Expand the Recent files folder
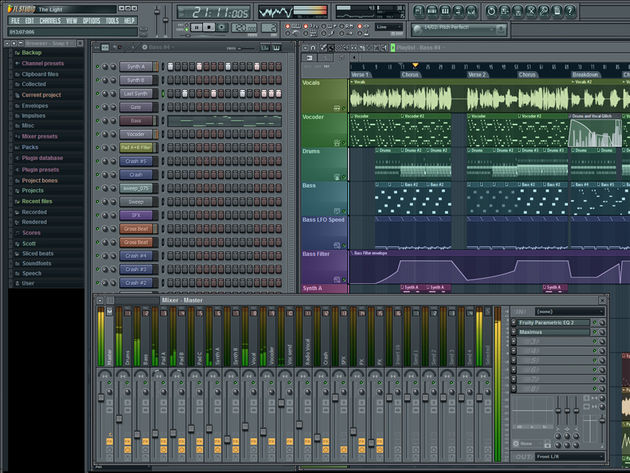 point(37,201)
